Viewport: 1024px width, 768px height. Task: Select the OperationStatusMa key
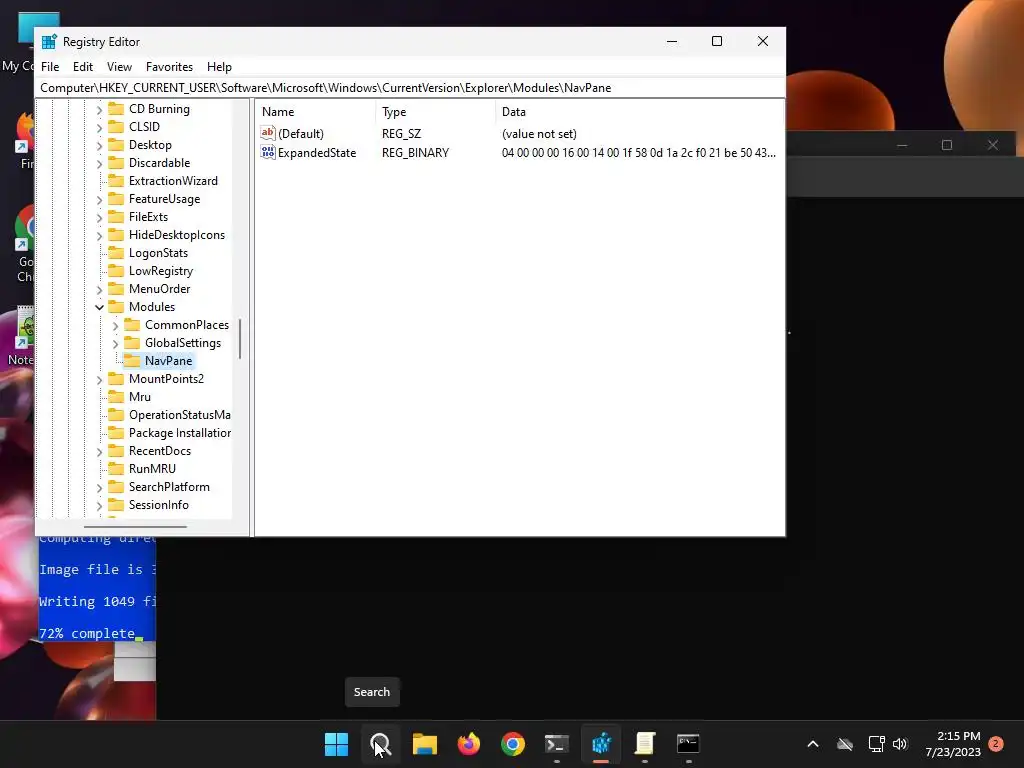pos(180,415)
